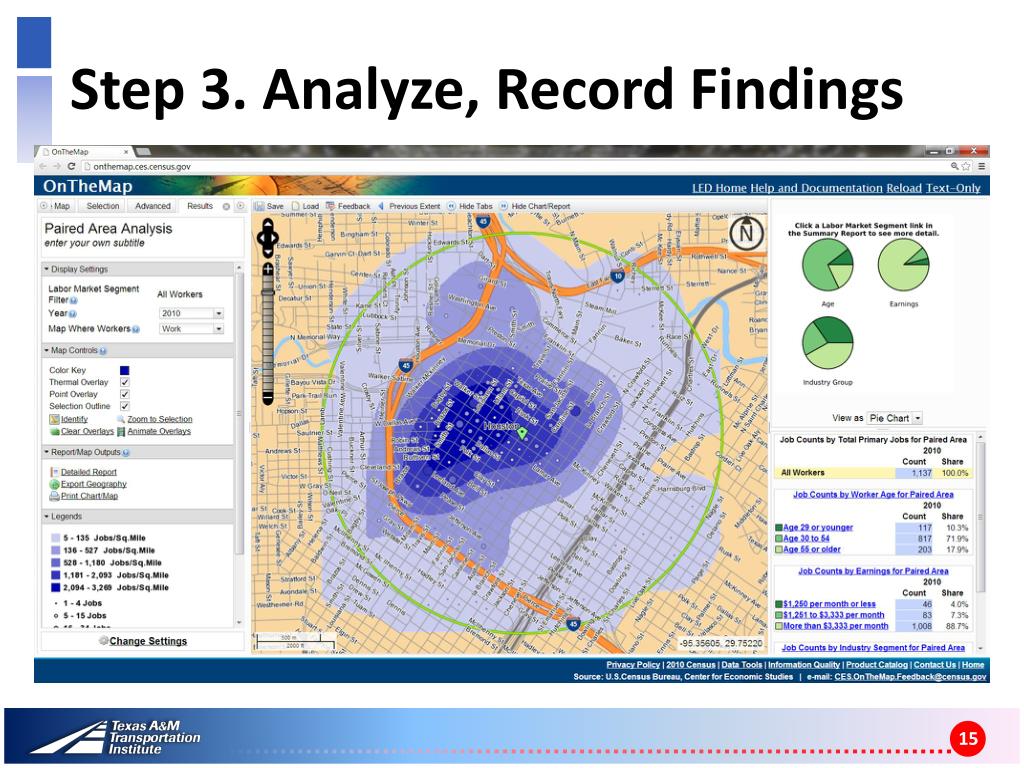The height and width of the screenshot is (768, 1024).
Task: Click the north compass icon
Action: pos(746,232)
